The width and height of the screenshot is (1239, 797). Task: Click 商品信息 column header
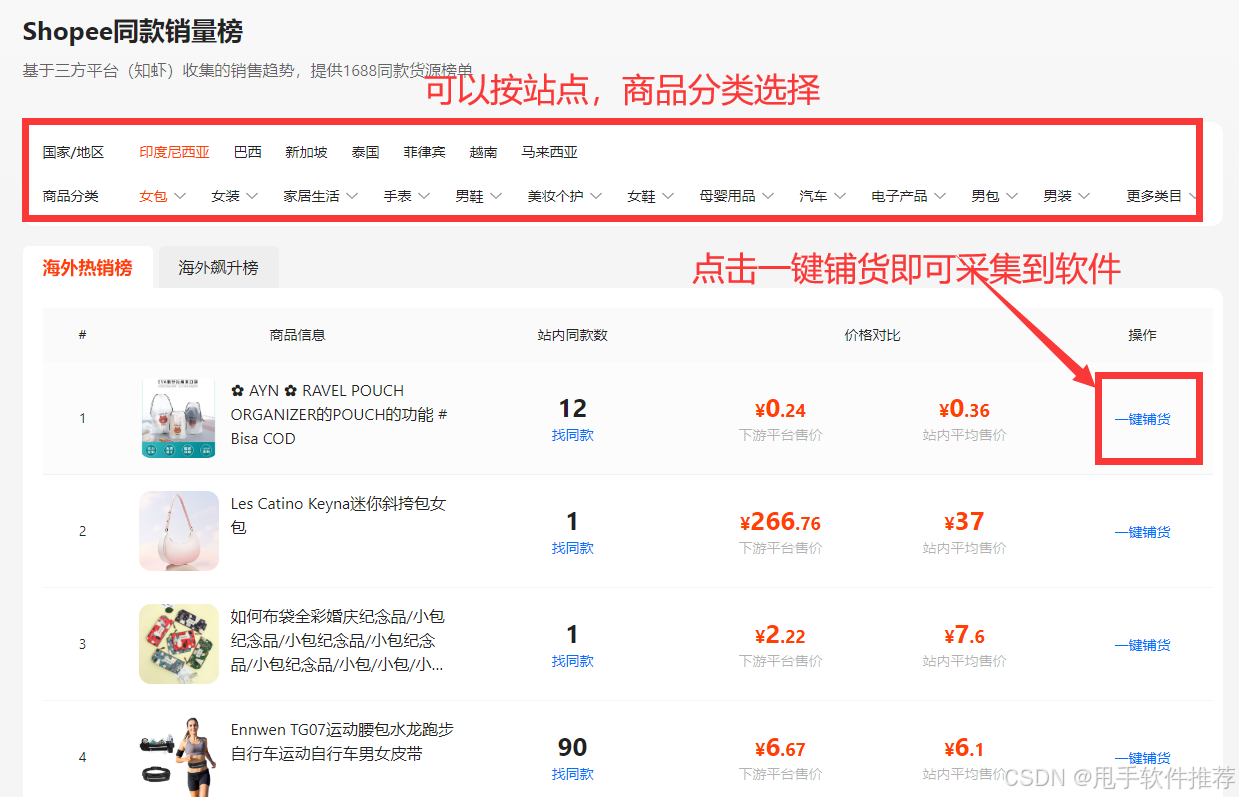pyautogui.click(x=298, y=335)
